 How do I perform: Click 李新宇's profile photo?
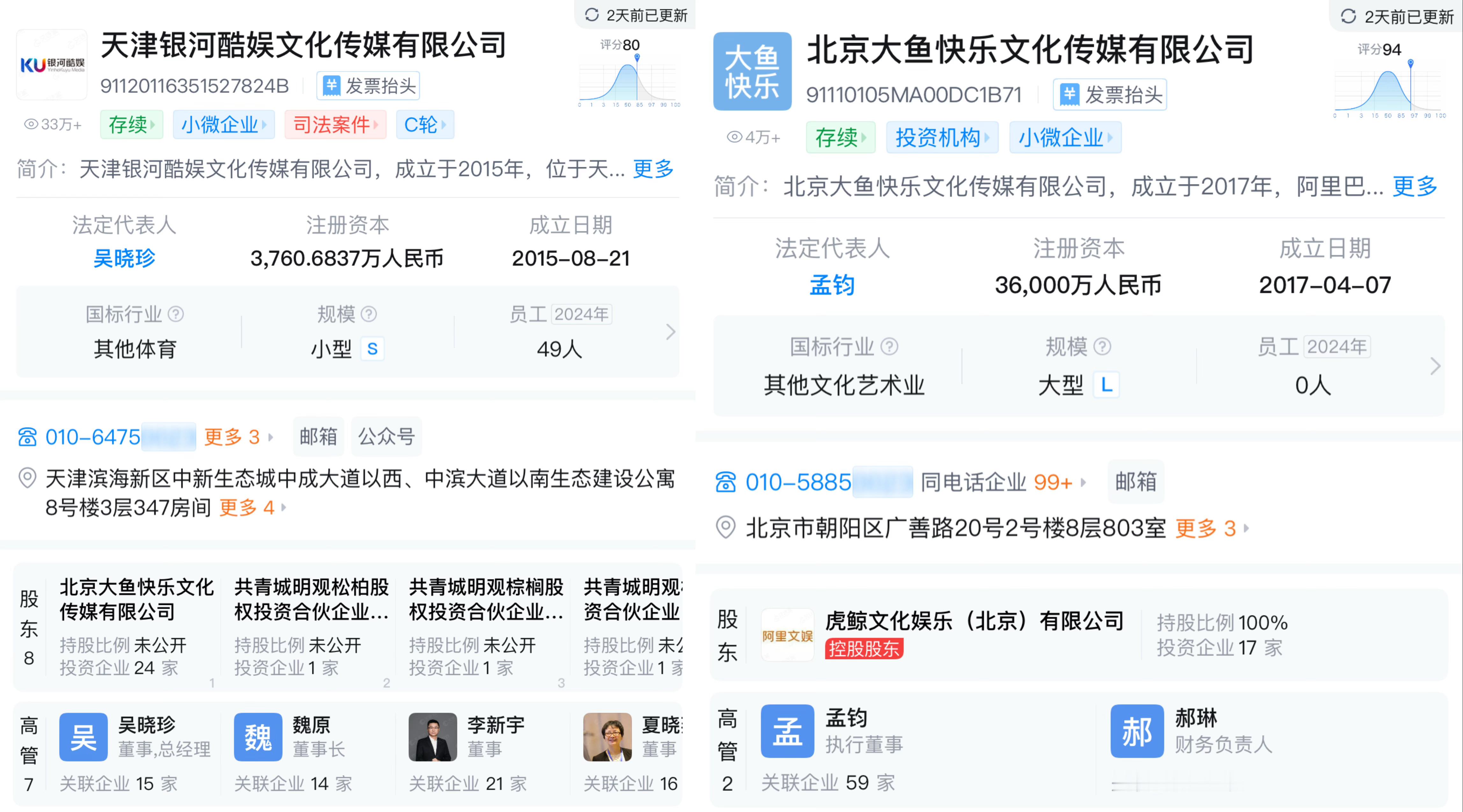pyautogui.click(x=433, y=737)
